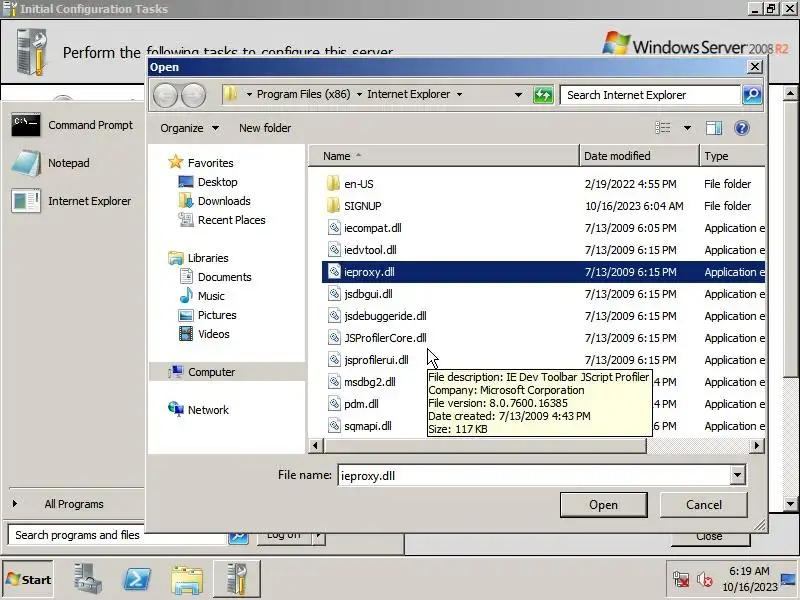Screen dimensions: 800x600
Task: Change view using the view layout icon
Action: (x=663, y=128)
